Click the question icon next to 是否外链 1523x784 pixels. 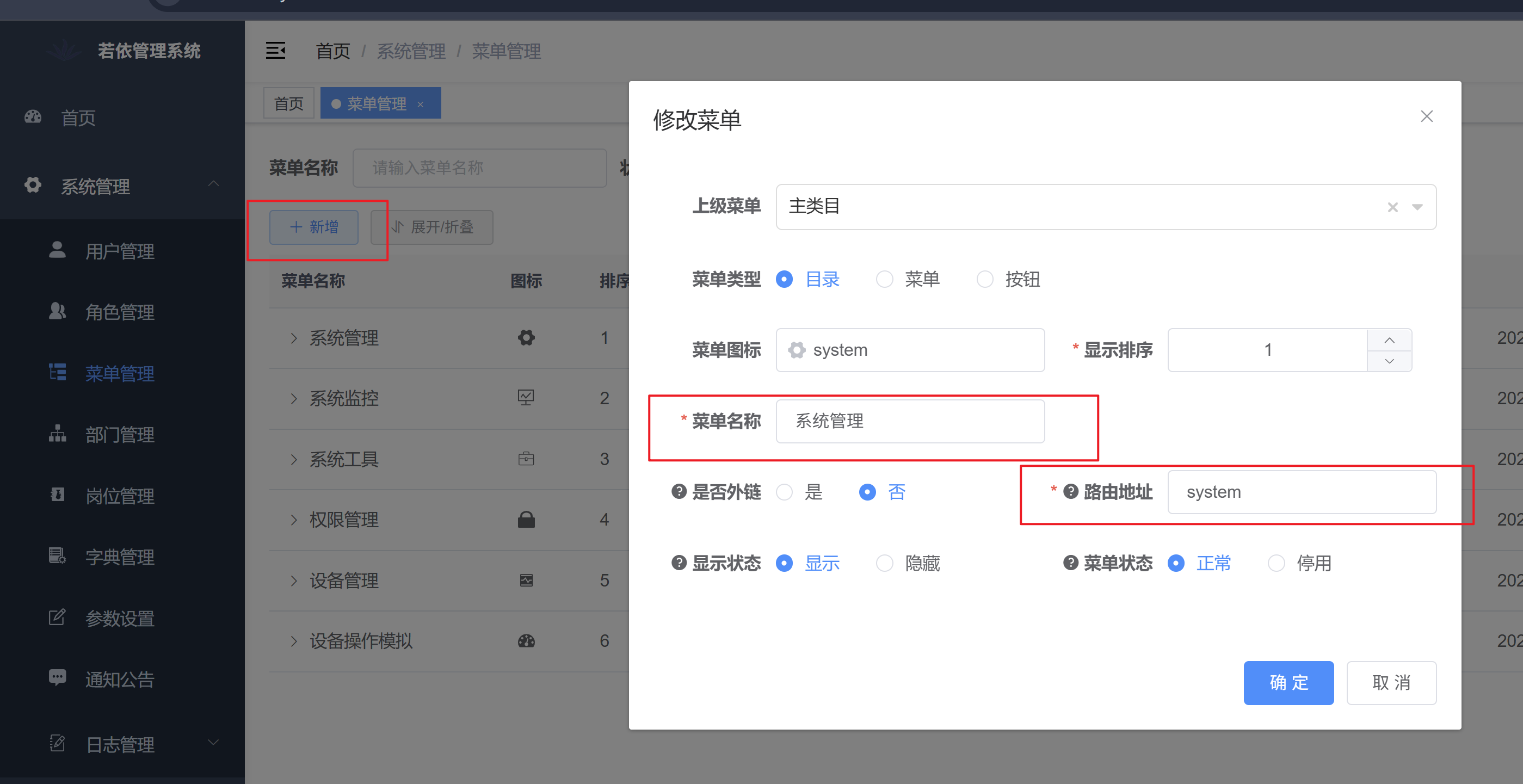pyautogui.click(x=679, y=491)
